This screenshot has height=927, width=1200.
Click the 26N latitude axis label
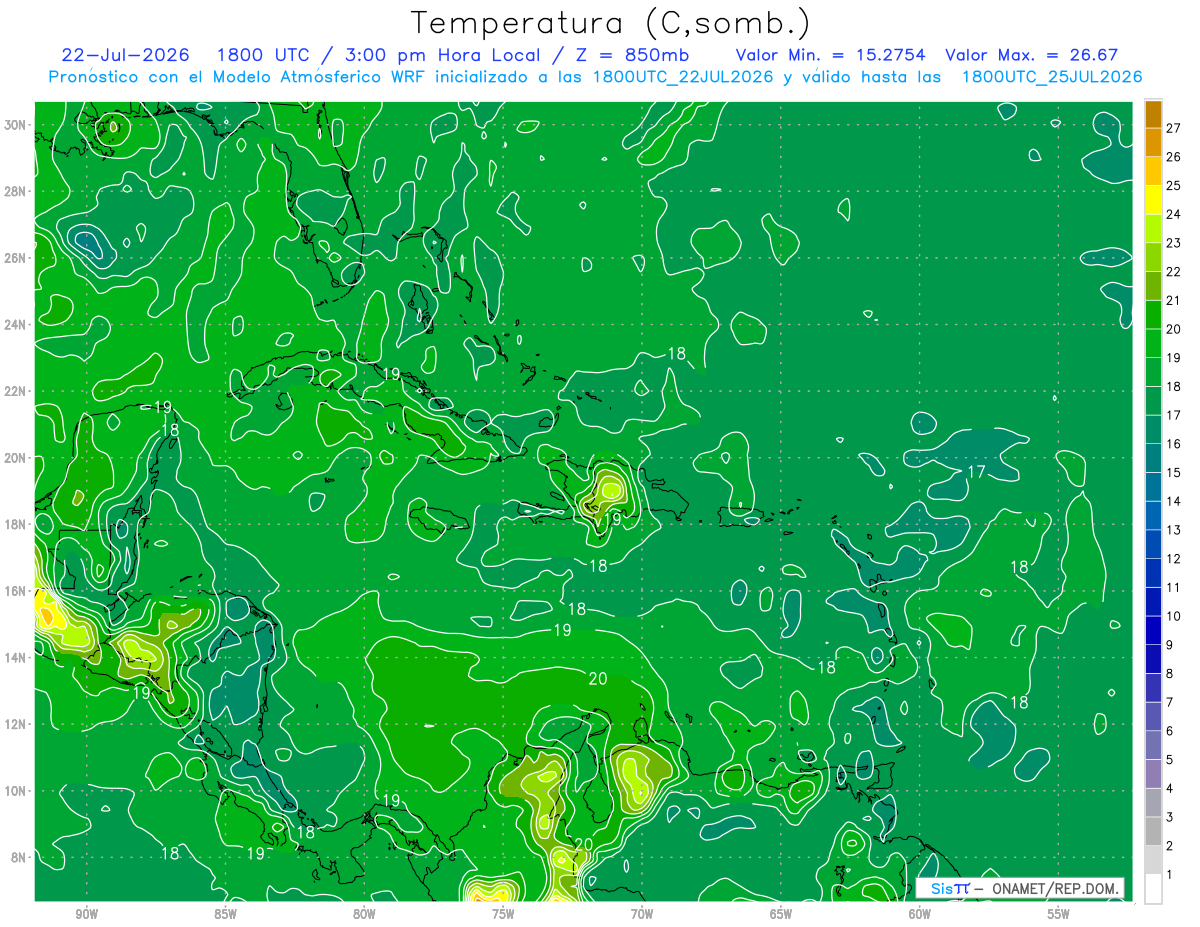16,258
